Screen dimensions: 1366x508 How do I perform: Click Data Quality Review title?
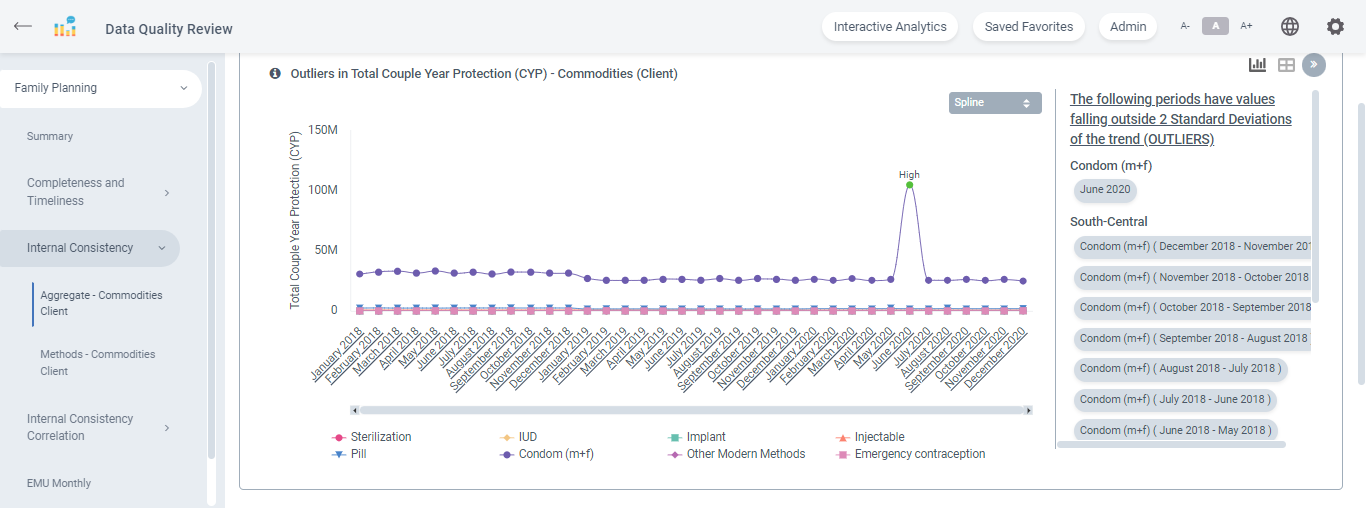pos(169,29)
